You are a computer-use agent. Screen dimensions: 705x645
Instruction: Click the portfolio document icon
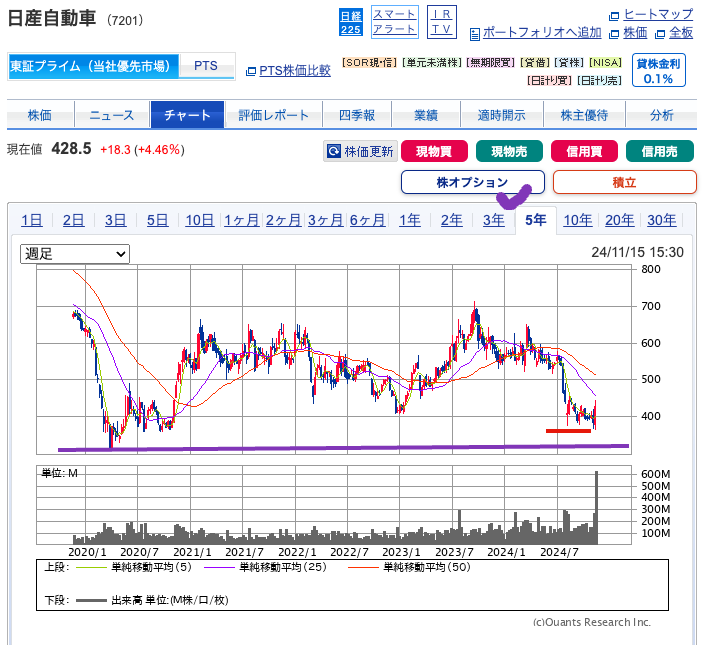pos(474,34)
